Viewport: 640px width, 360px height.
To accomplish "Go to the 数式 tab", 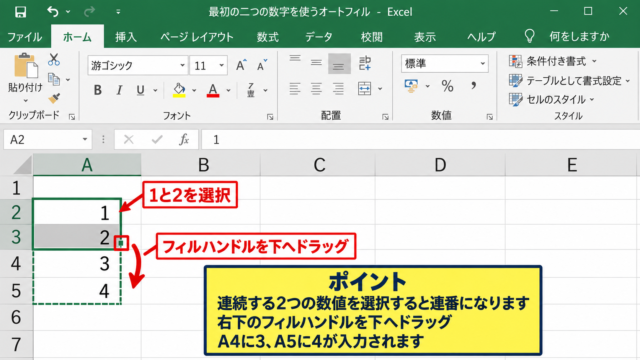I will (268, 37).
